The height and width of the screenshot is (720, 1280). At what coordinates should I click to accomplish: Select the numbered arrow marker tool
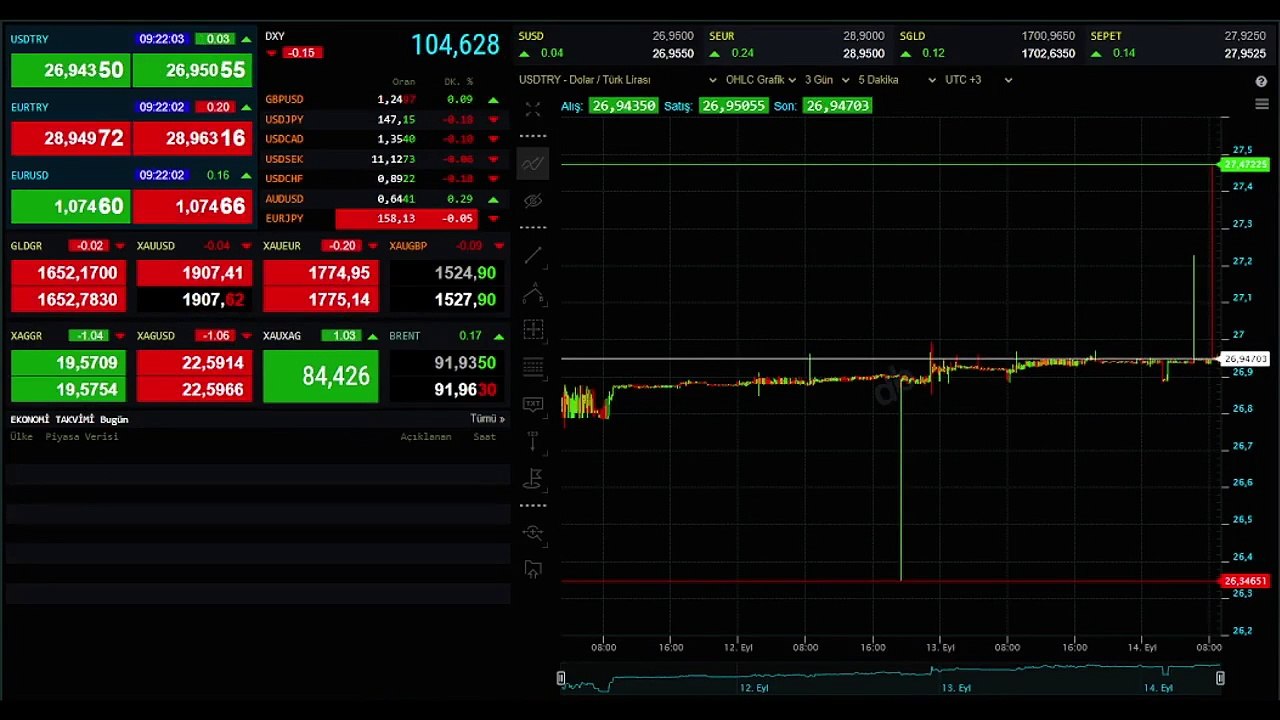click(533, 441)
